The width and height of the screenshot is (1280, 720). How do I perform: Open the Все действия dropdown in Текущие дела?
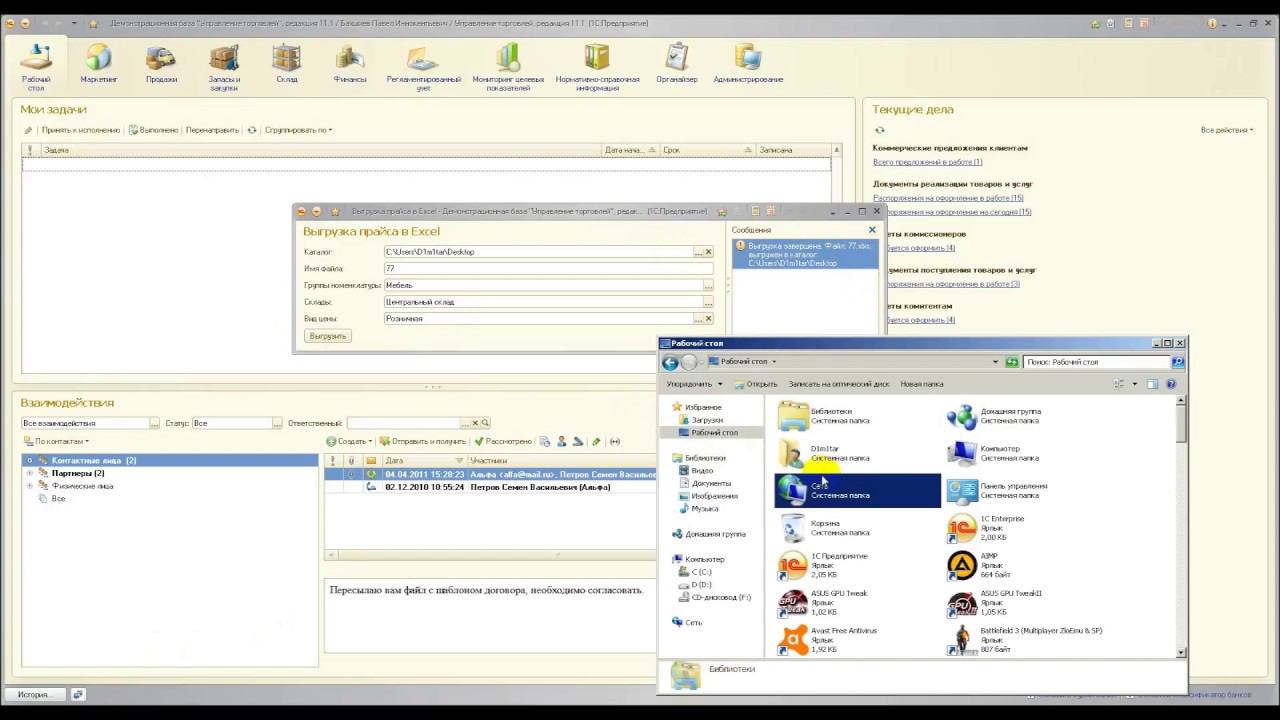pyautogui.click(x=1227, y=130)
